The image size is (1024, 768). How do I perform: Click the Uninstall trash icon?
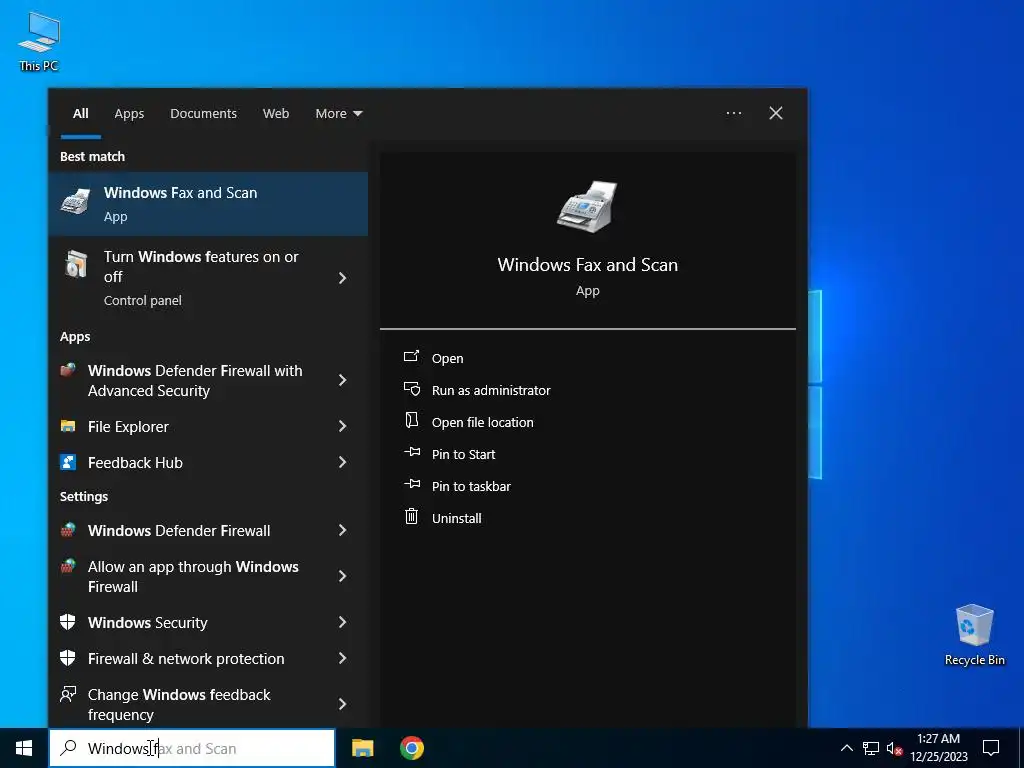click(x=411, y=517)
